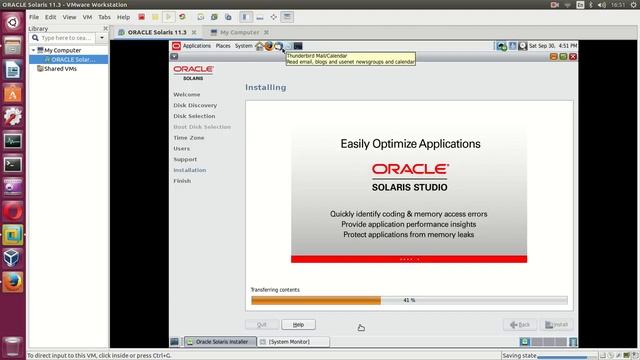Screen dimensions: 640x360
Task: Open Firefox from the Ubuntu launcher
Action: [13, 282]
